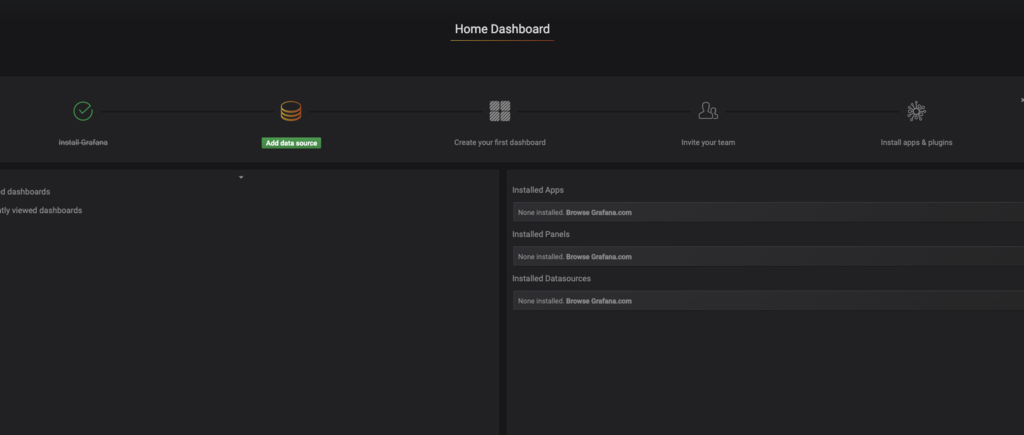Click the Installed Datasources heading
This screenshot has height=435, width=1024.
coord(551,279)
